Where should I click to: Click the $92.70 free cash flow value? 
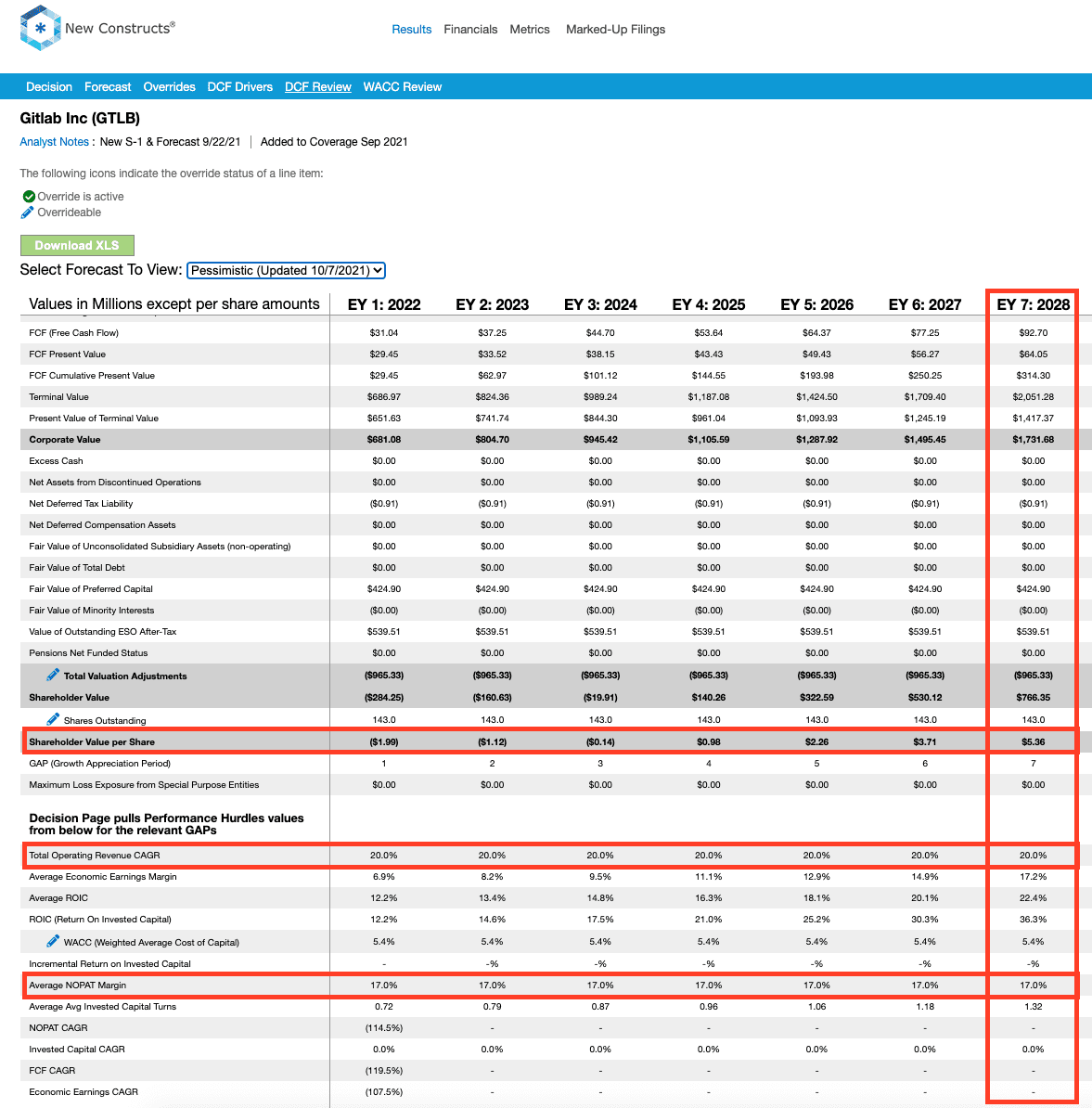pyautogui.click(x=1034, y=333)
